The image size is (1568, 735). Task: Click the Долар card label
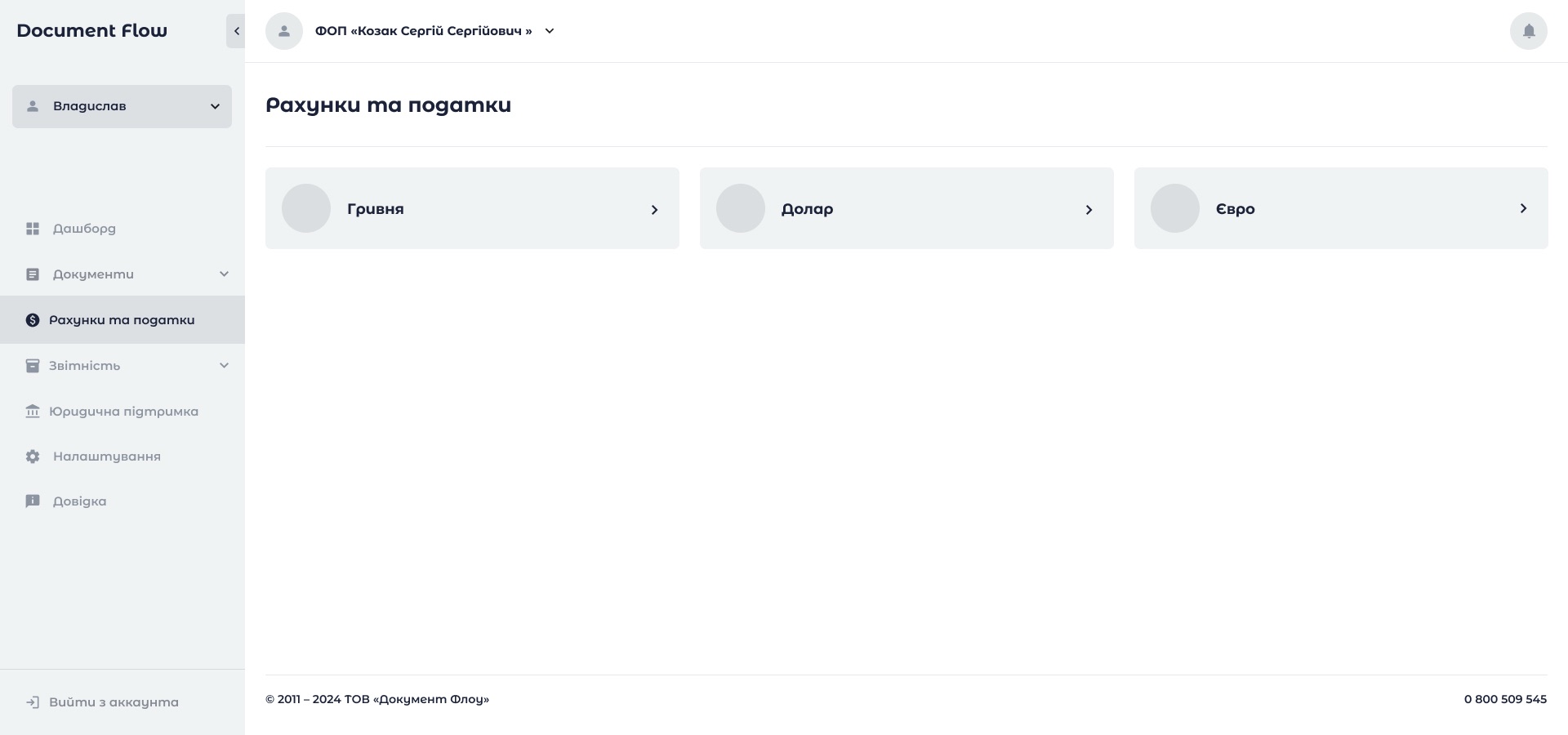[807, 209]
